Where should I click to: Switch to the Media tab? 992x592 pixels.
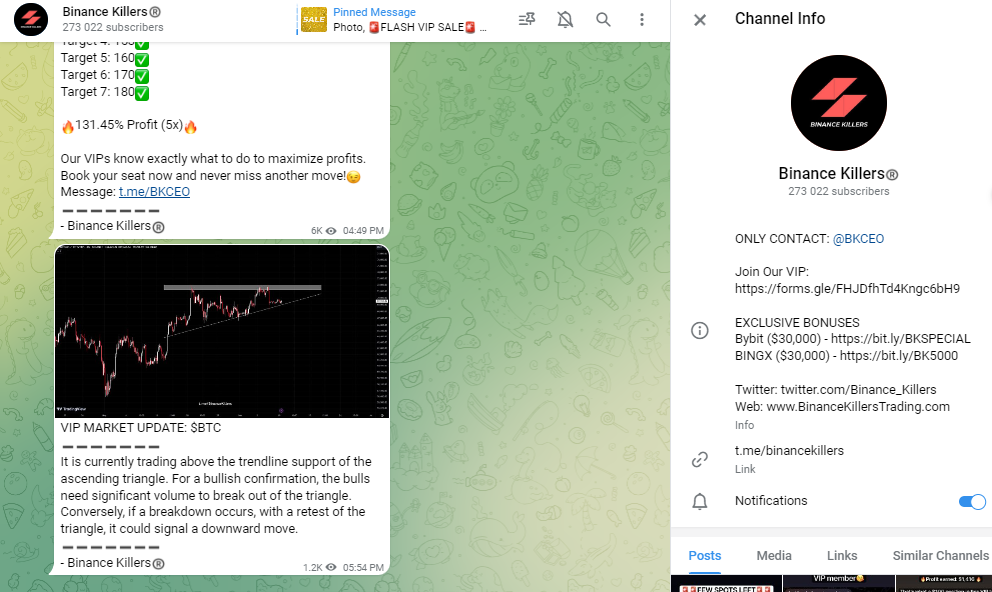[773, 556]
